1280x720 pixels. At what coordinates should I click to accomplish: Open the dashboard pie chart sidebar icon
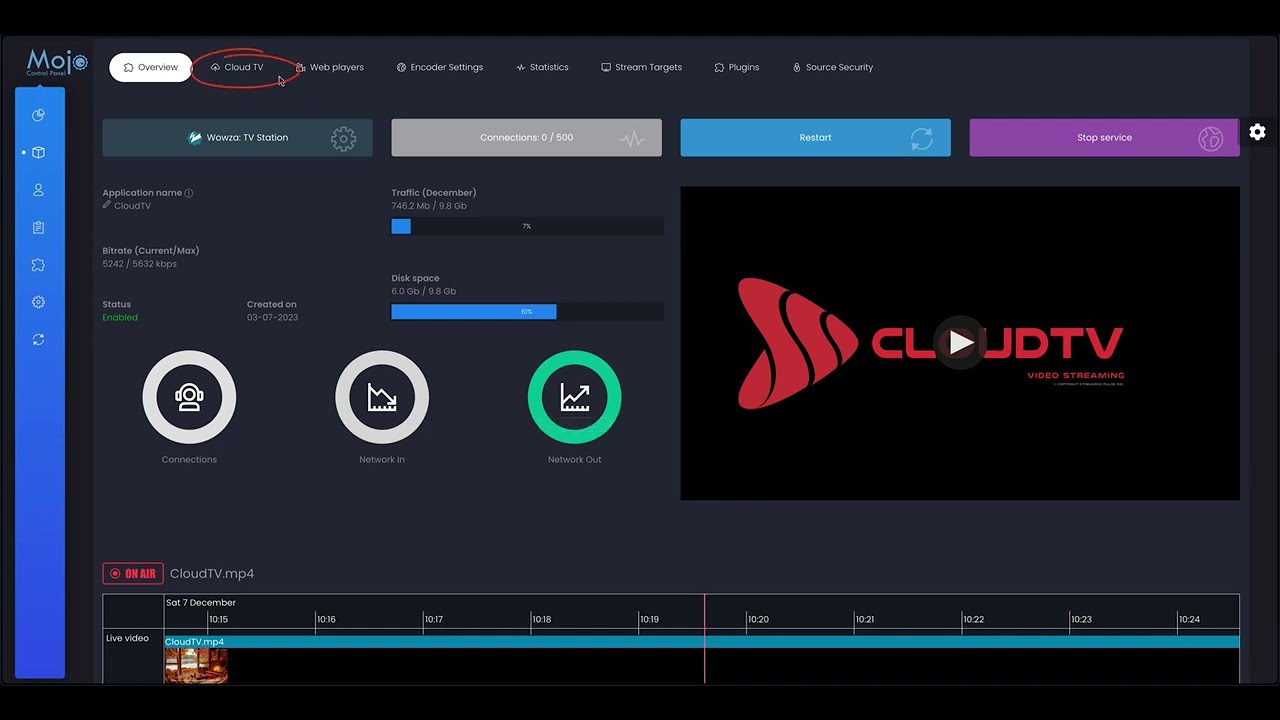point(38,115)
